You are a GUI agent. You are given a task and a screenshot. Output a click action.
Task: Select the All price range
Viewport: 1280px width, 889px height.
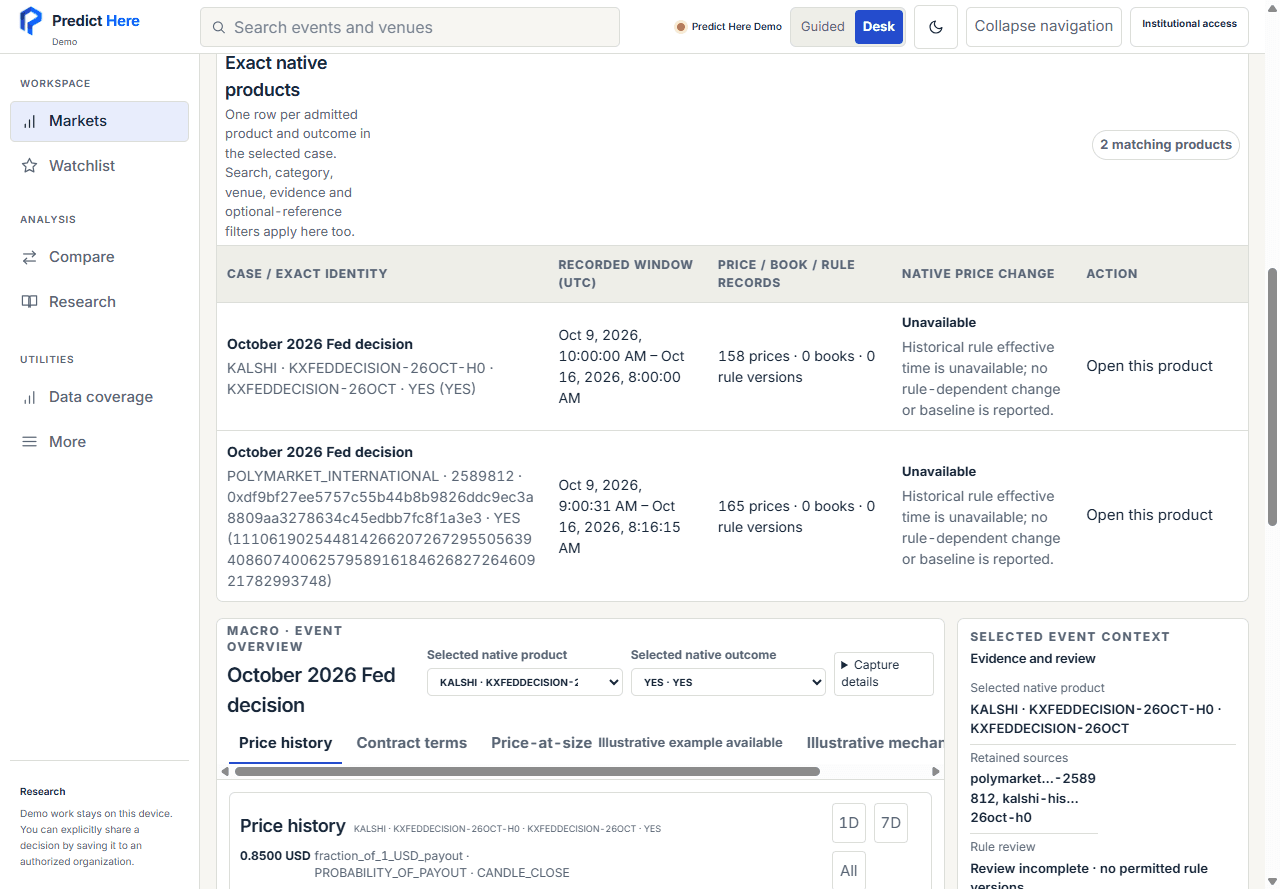pyautogui.click(x=849, y=870)
